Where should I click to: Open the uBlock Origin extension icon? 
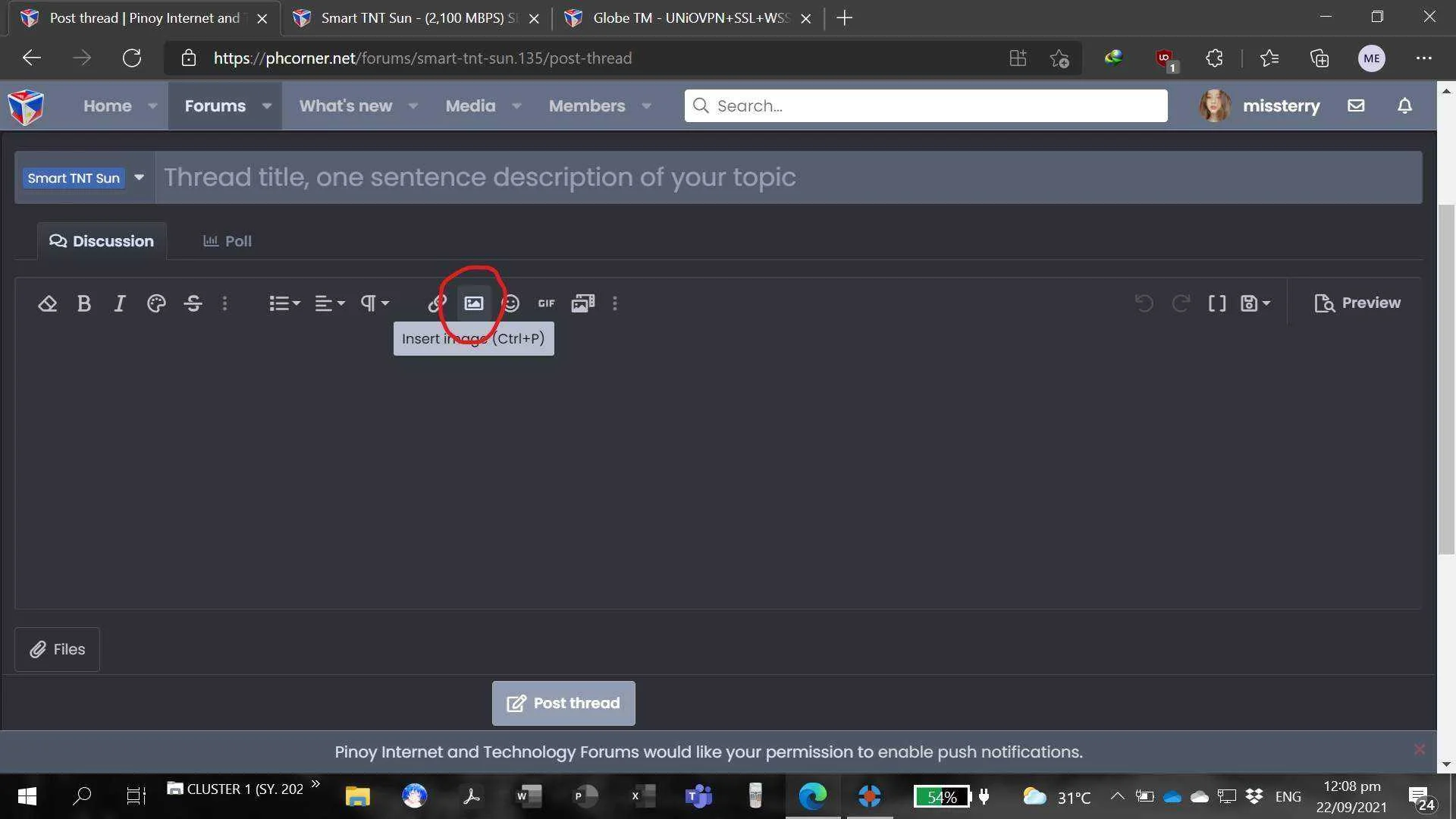coord(1165,59)
